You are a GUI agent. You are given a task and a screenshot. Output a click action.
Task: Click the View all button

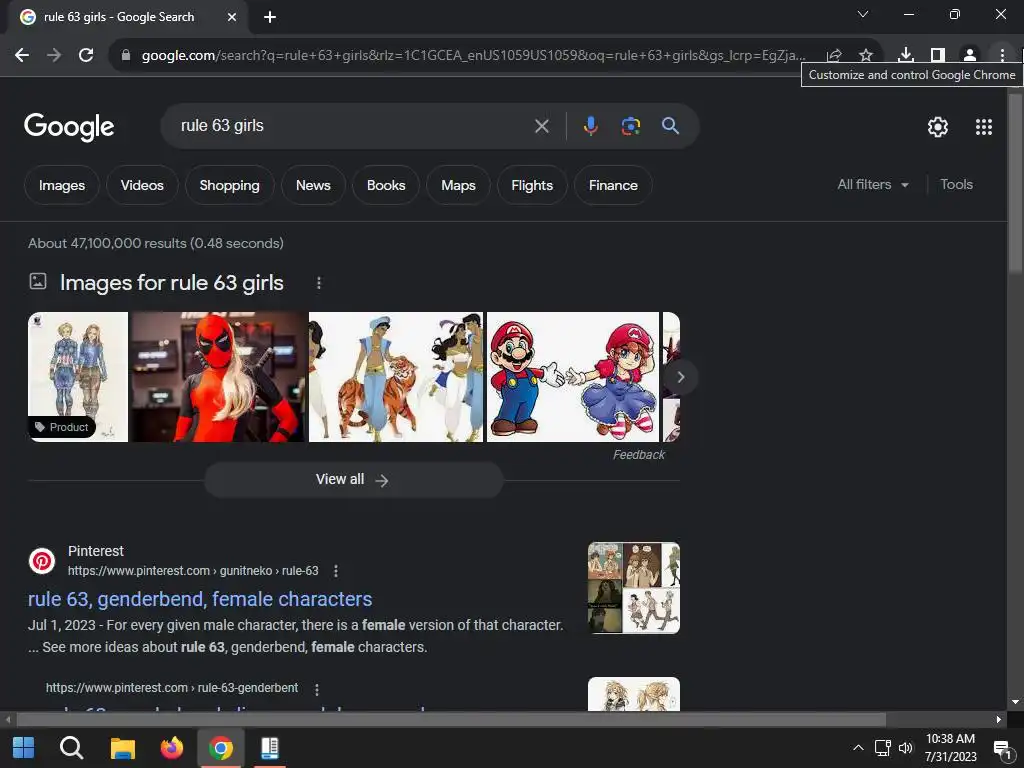click(354, 480)
